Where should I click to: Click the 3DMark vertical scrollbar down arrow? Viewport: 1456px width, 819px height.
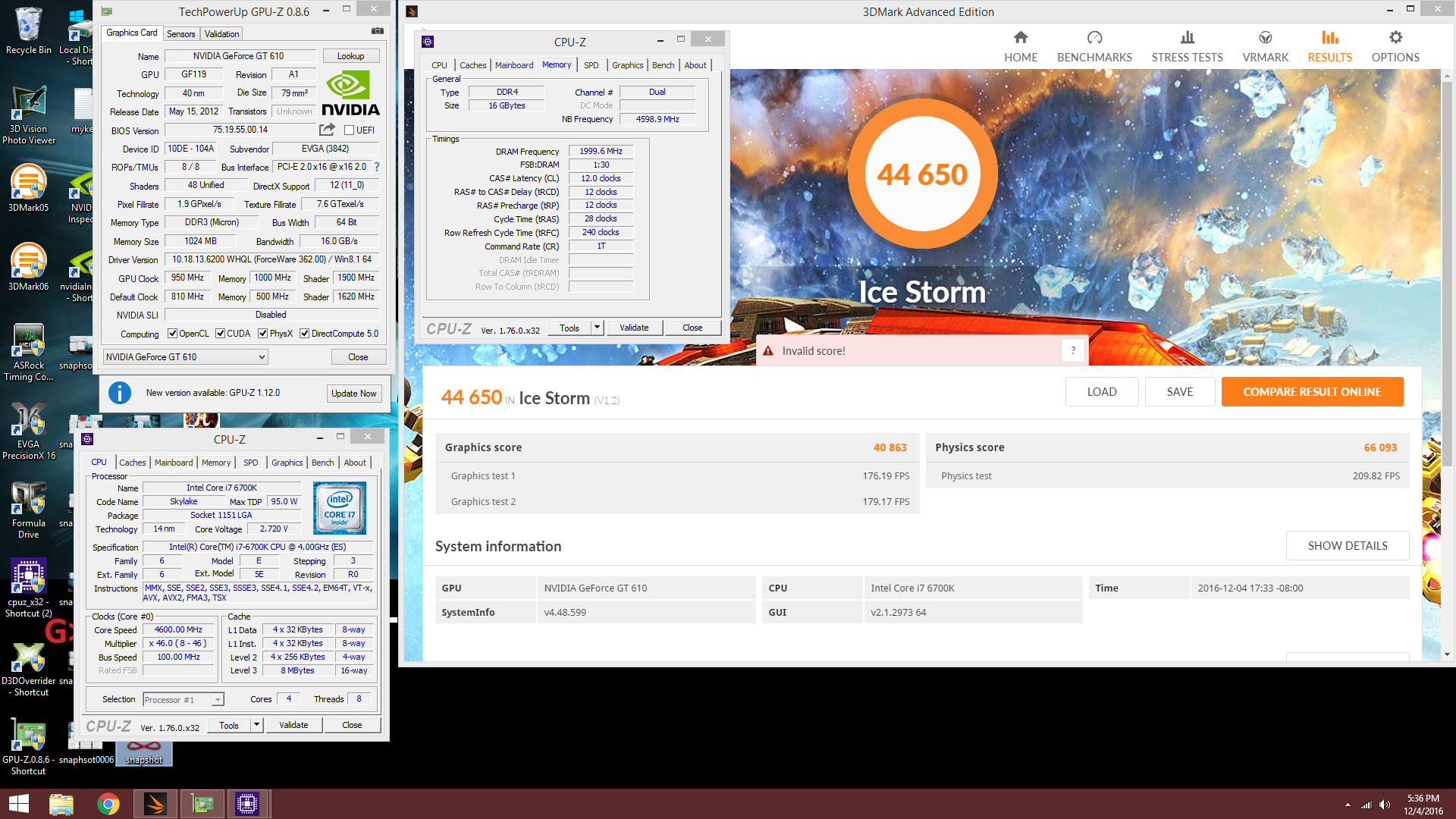coord(1447,654)
